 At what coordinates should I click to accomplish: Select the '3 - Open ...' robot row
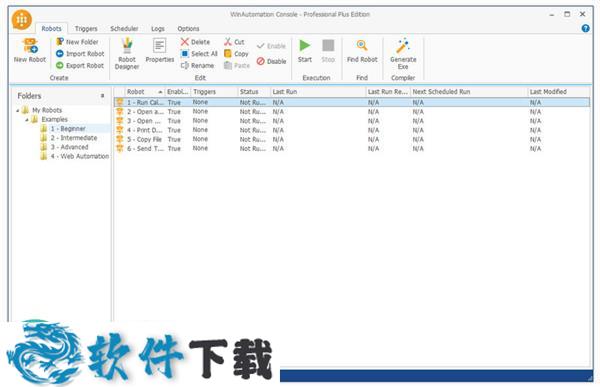coord(352,121)
